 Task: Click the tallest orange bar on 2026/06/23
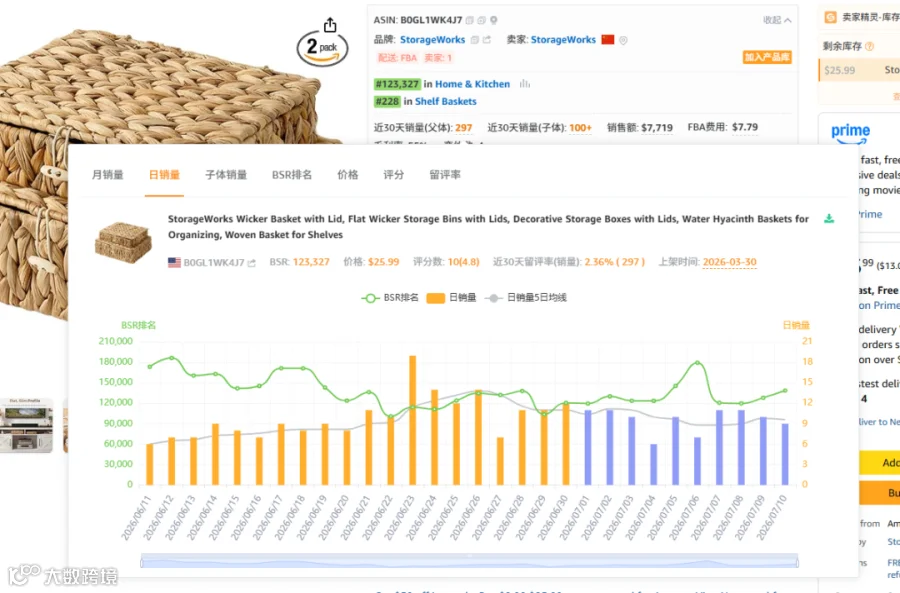[413, 420]
